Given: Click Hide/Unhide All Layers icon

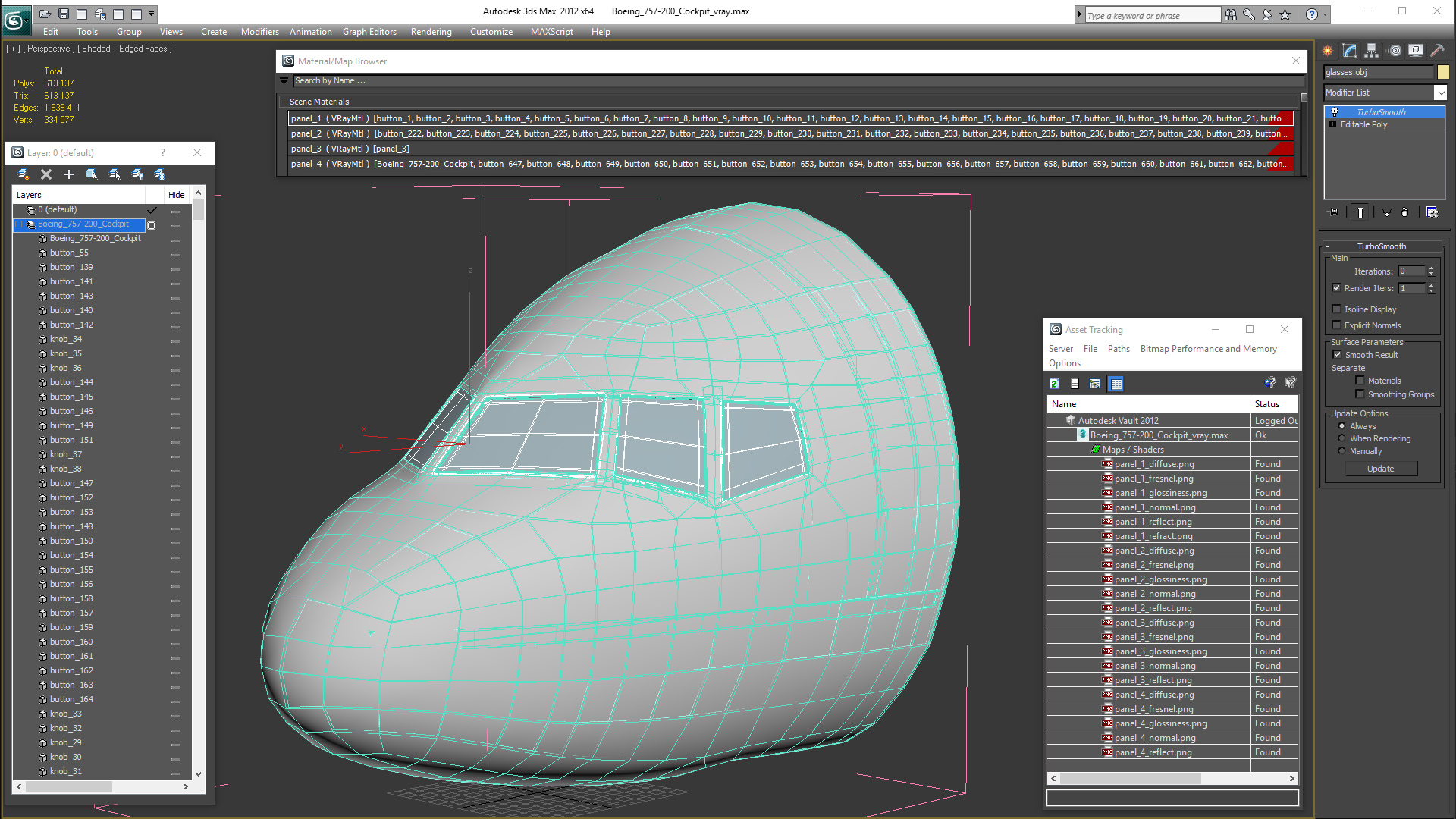Looking at the screenshot, I should coord(137,174).
